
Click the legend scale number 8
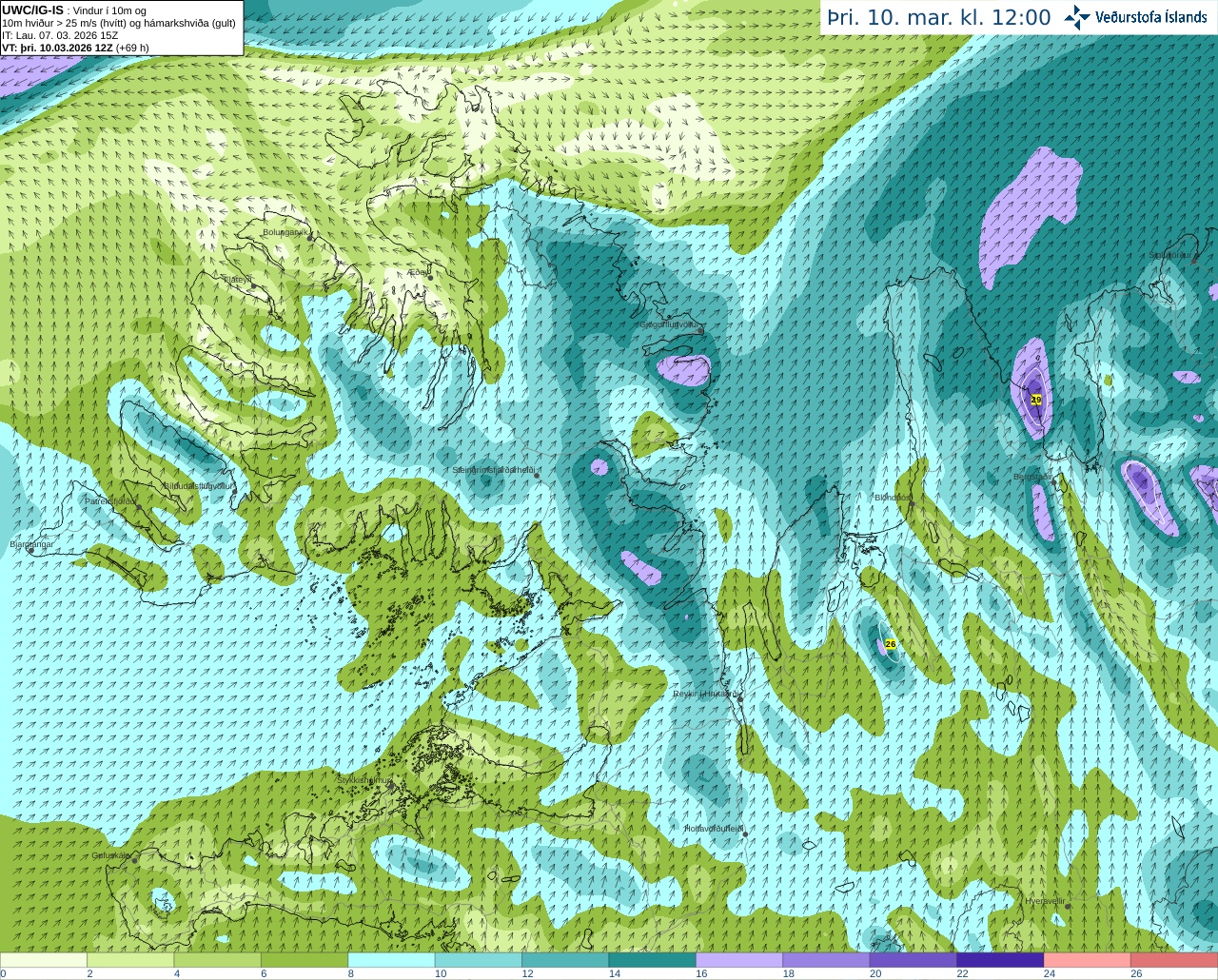pyautogui.click(x=351, y=973)
